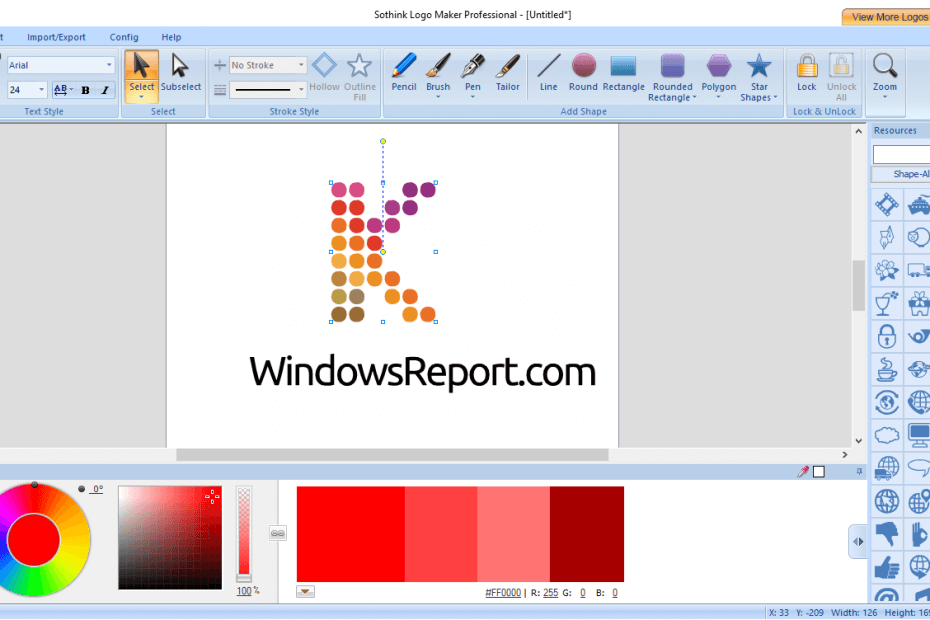Add a Polygon shape

[x=719, y=75]
